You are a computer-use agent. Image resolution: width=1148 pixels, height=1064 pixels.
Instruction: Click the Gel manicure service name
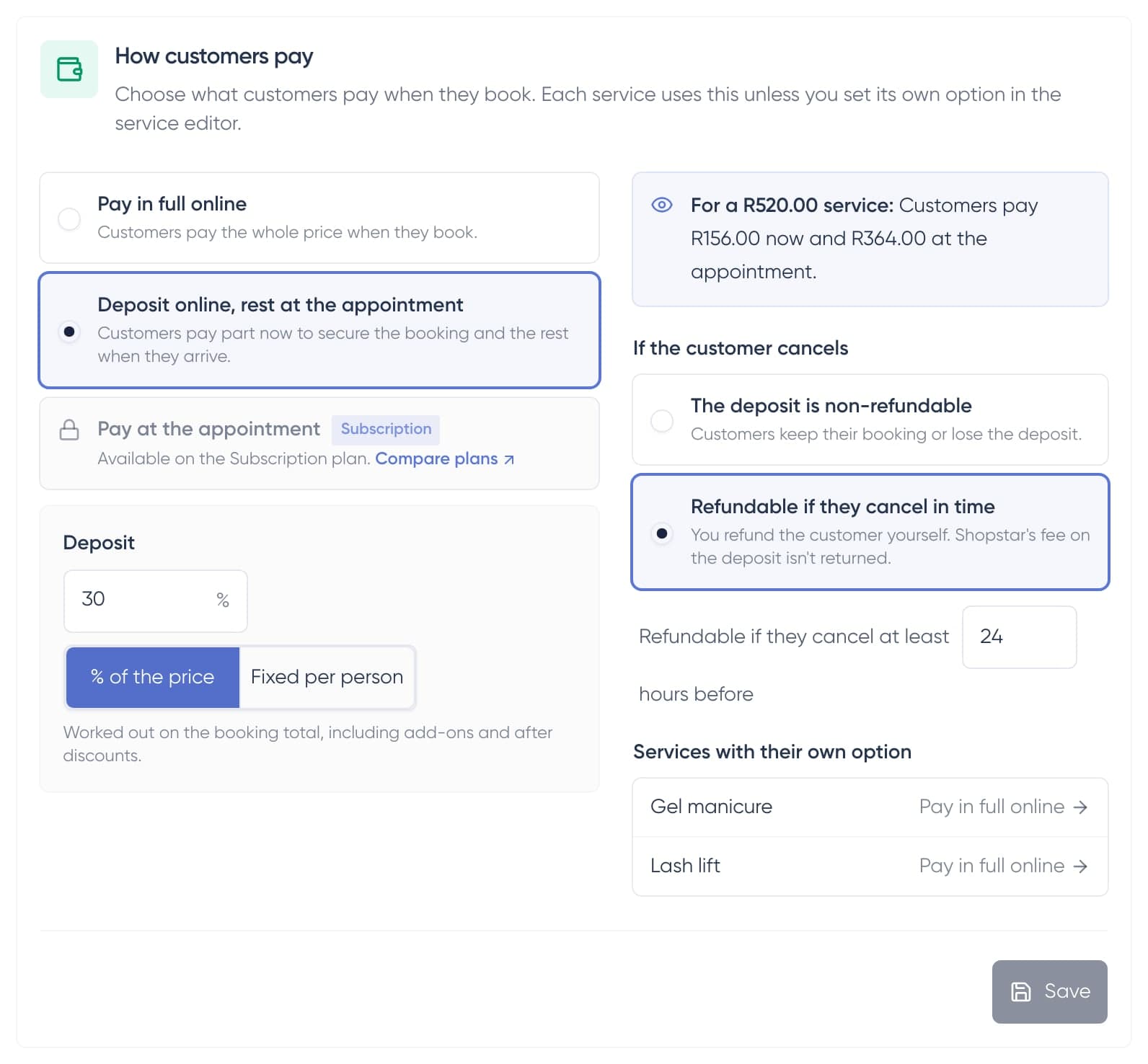coord(711,807)
